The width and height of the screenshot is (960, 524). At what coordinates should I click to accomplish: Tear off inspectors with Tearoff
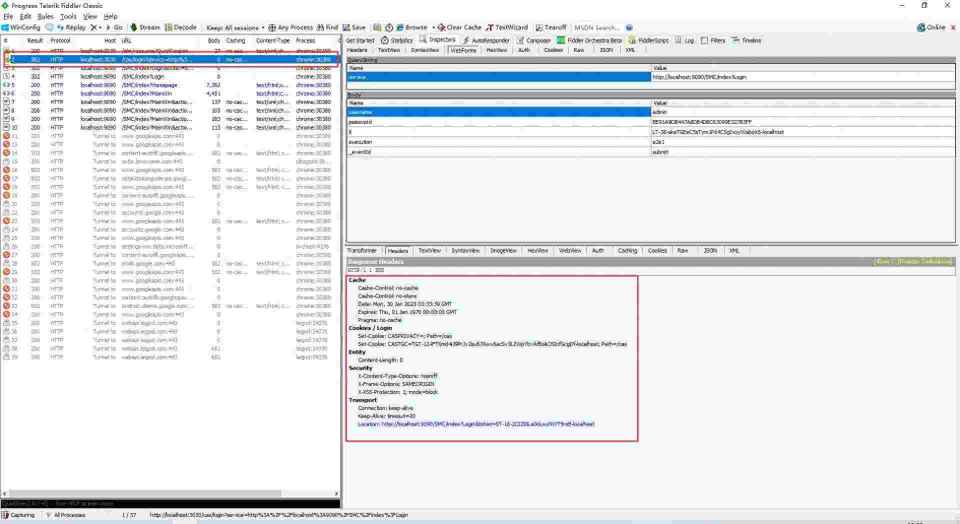551,28
